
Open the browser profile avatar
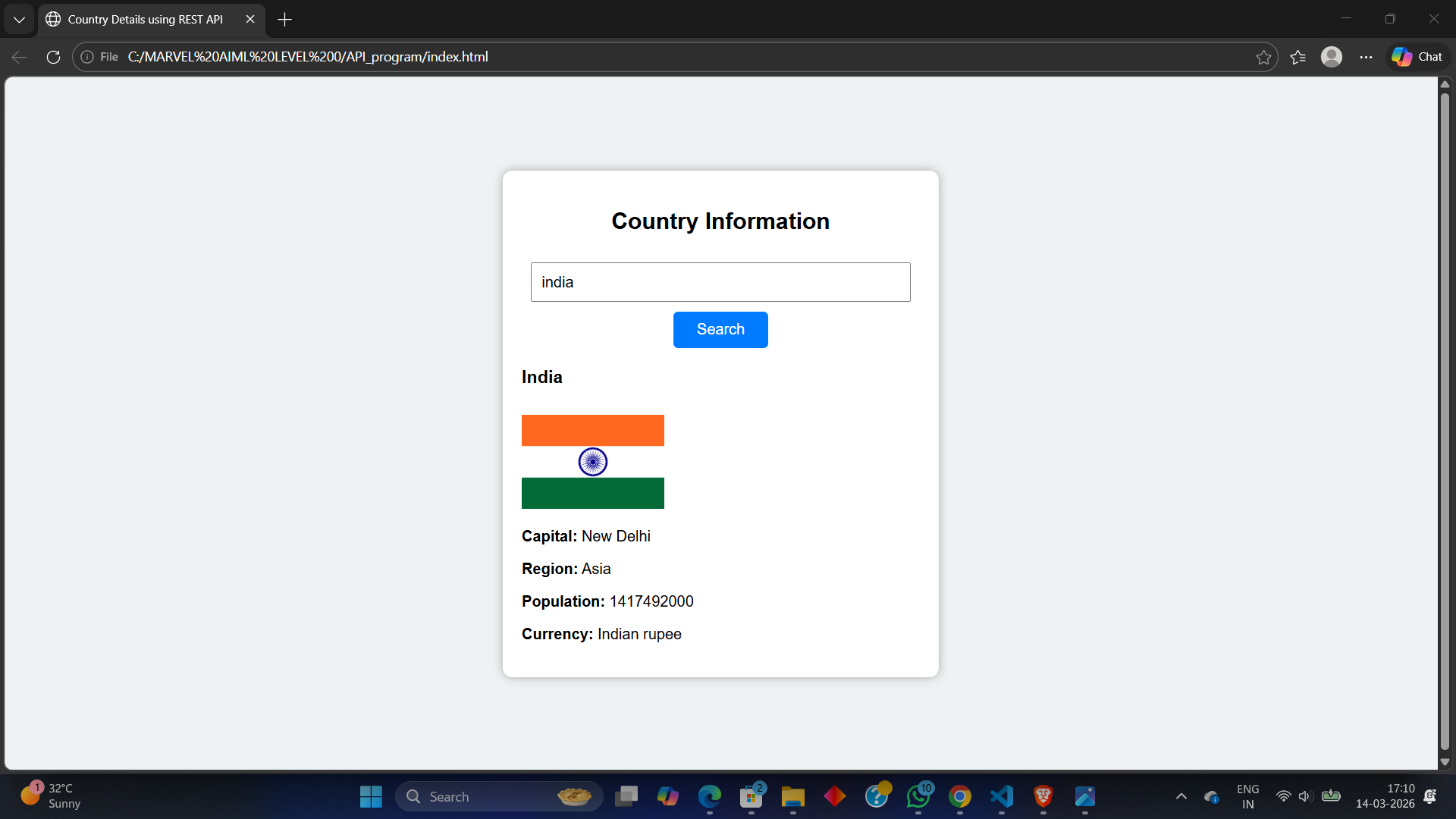tap(1332, 57)
